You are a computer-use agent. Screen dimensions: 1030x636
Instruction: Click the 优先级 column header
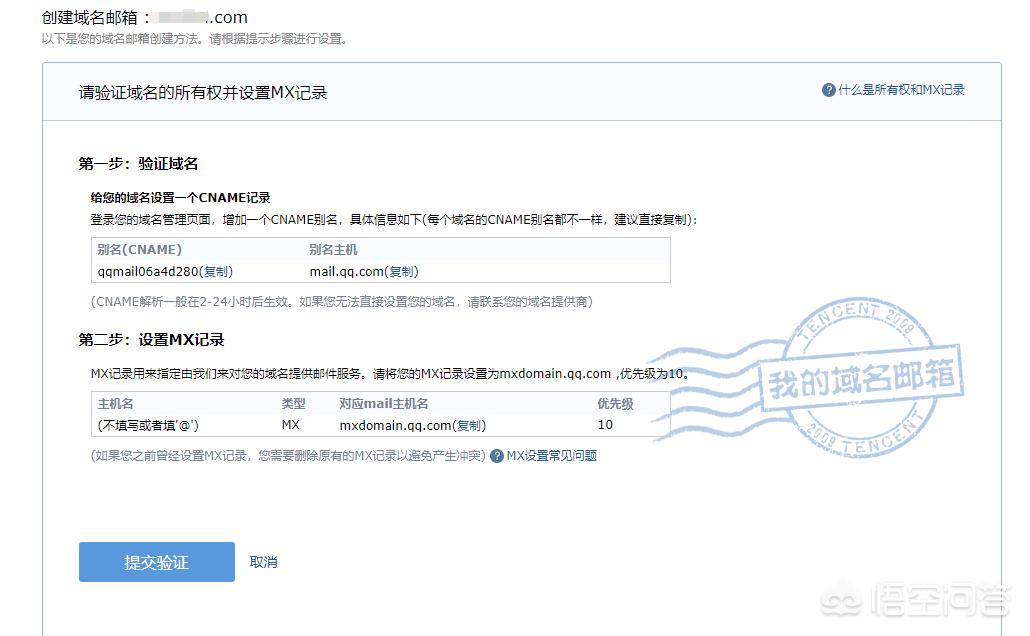pos(615,403)
